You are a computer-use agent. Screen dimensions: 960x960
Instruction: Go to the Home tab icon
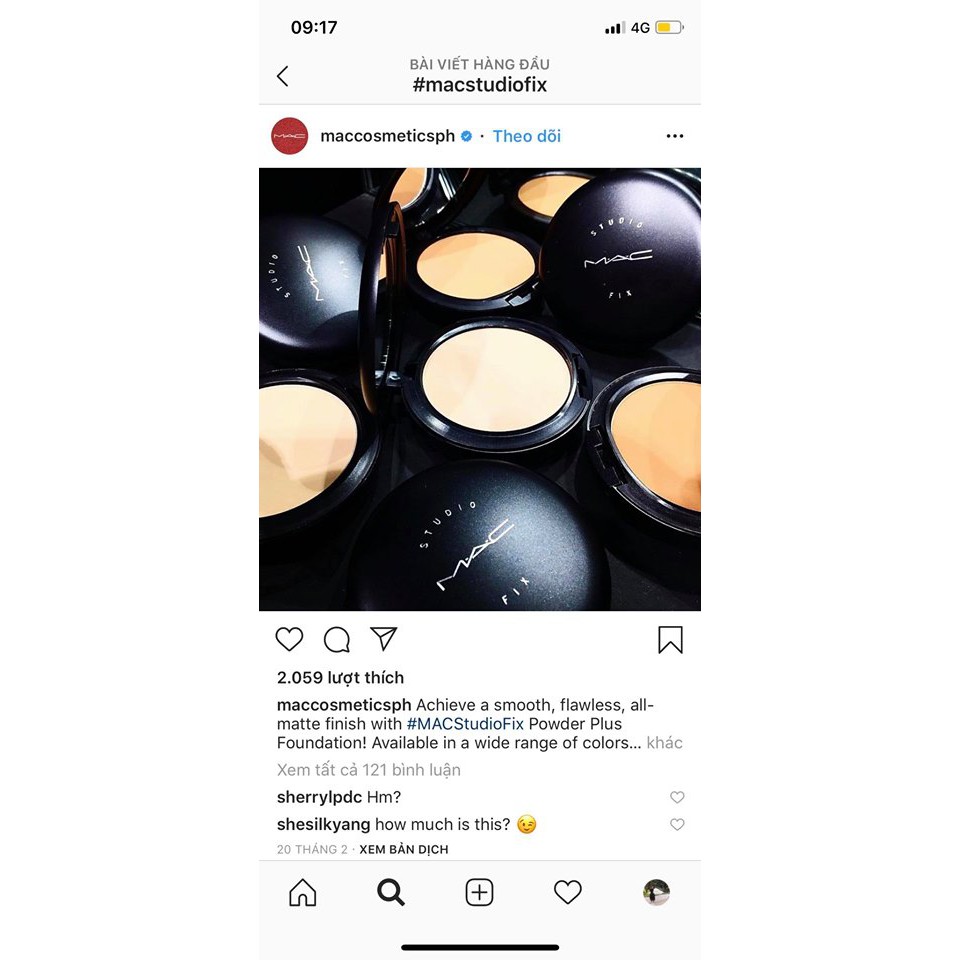(302, 892)
